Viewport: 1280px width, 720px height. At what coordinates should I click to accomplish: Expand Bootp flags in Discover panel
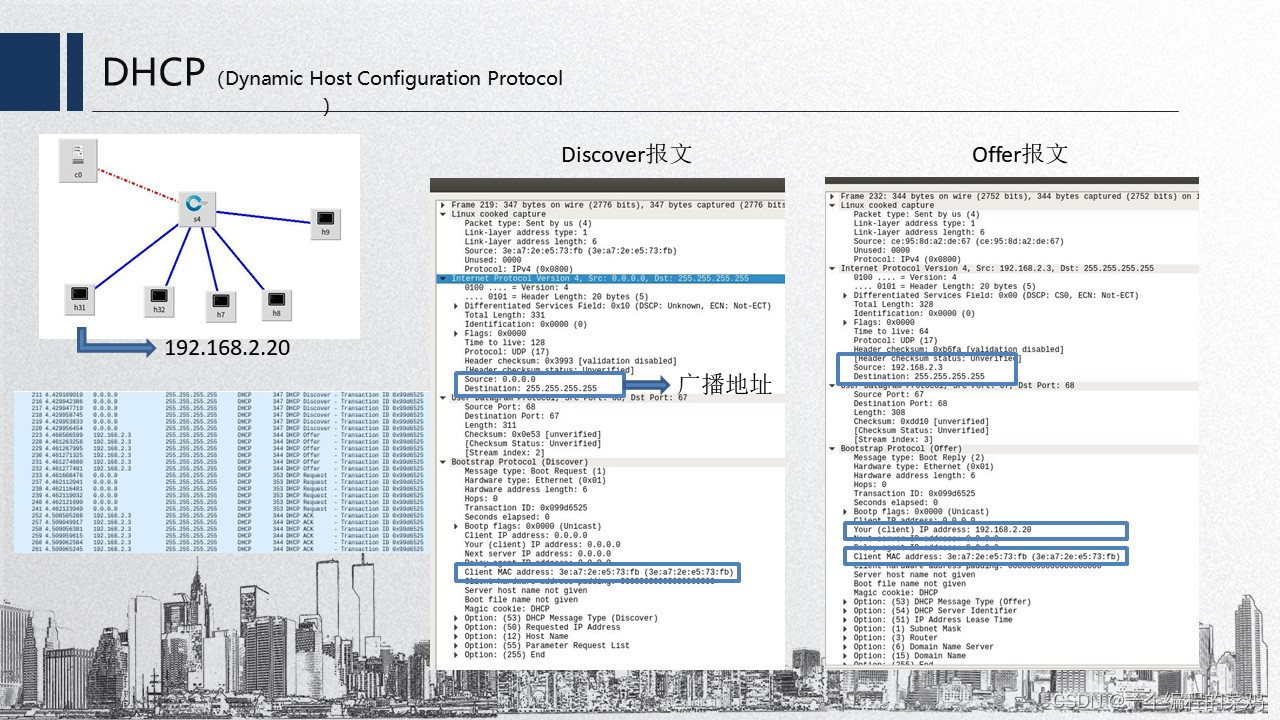[456, 526]
